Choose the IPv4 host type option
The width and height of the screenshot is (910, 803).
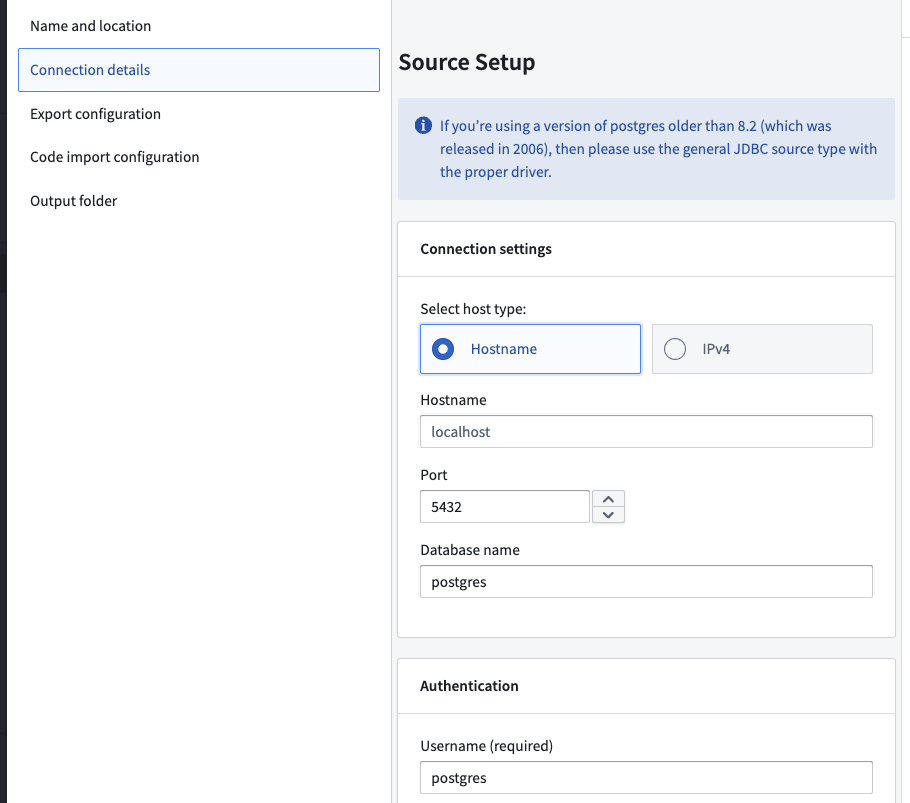pyautogui.click(x=675, y=349)
